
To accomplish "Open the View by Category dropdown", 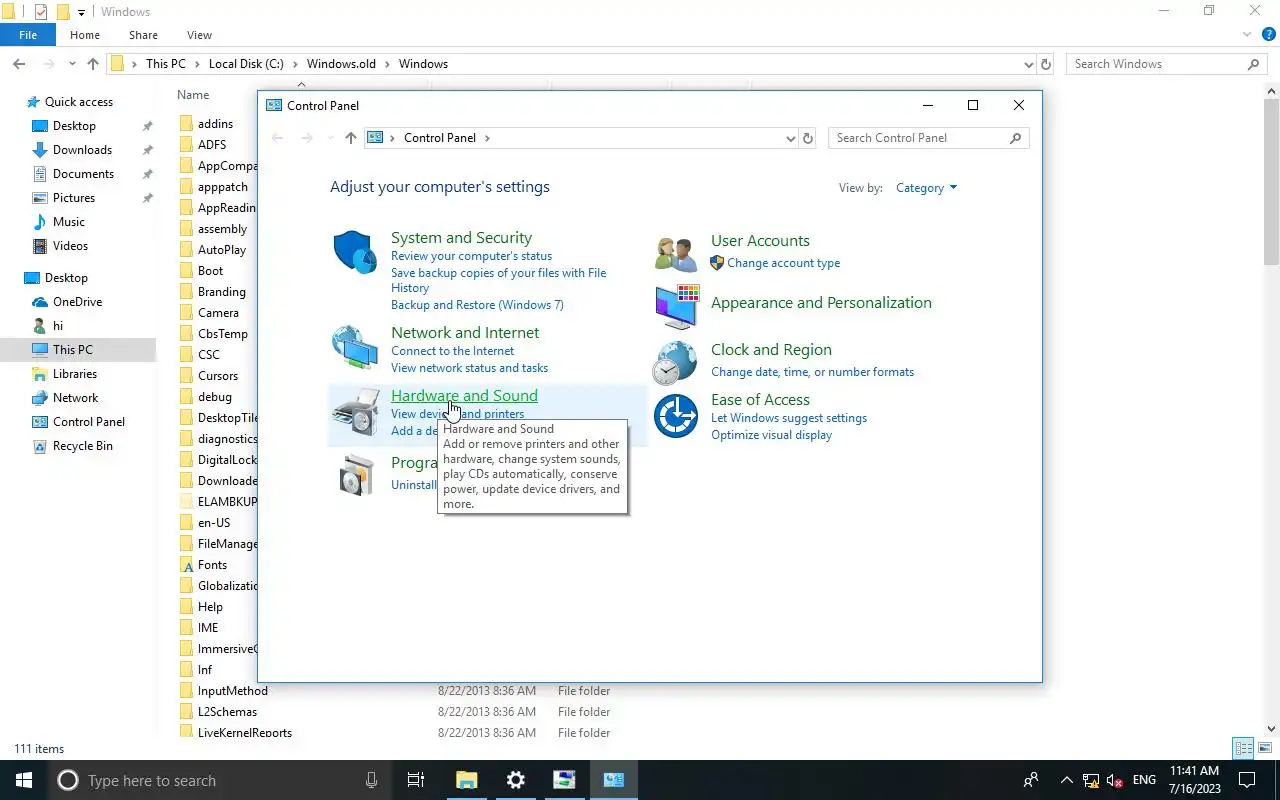I will pyautogui.click(x=926, y=188).
